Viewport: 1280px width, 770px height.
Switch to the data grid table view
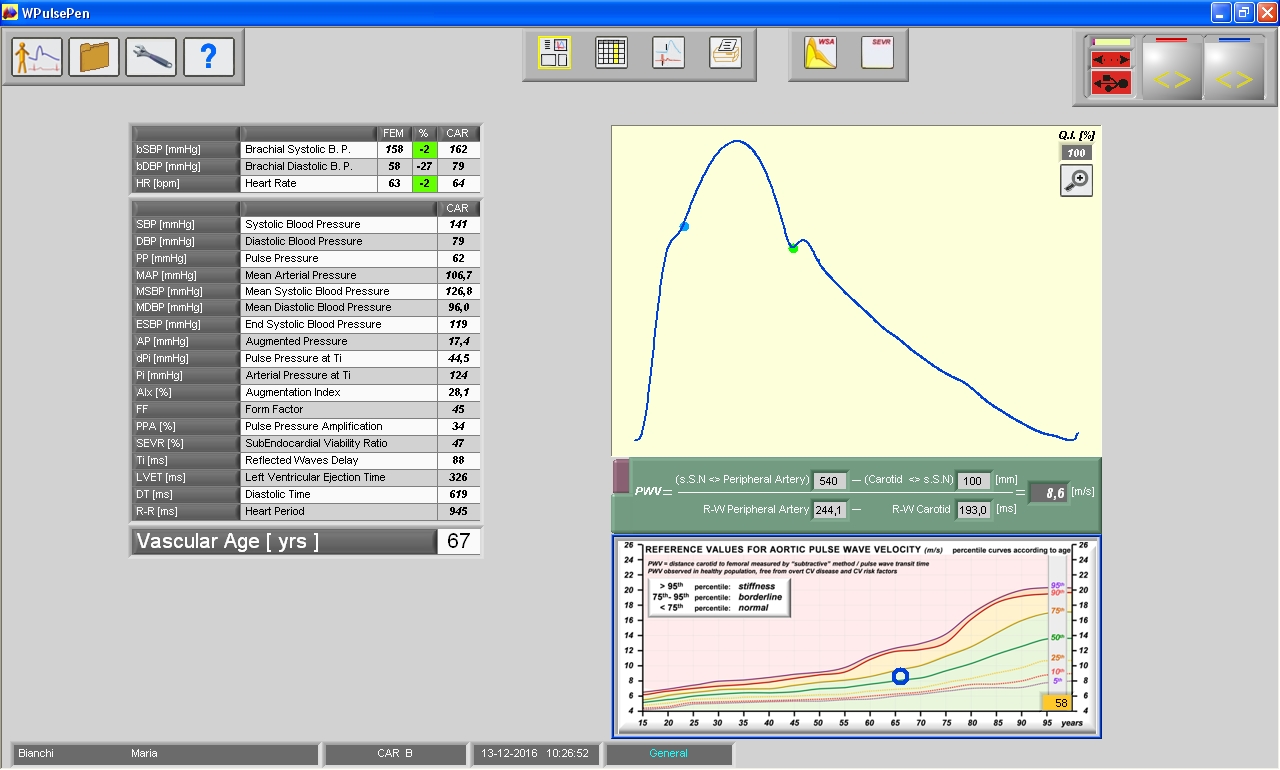[611, 53]
